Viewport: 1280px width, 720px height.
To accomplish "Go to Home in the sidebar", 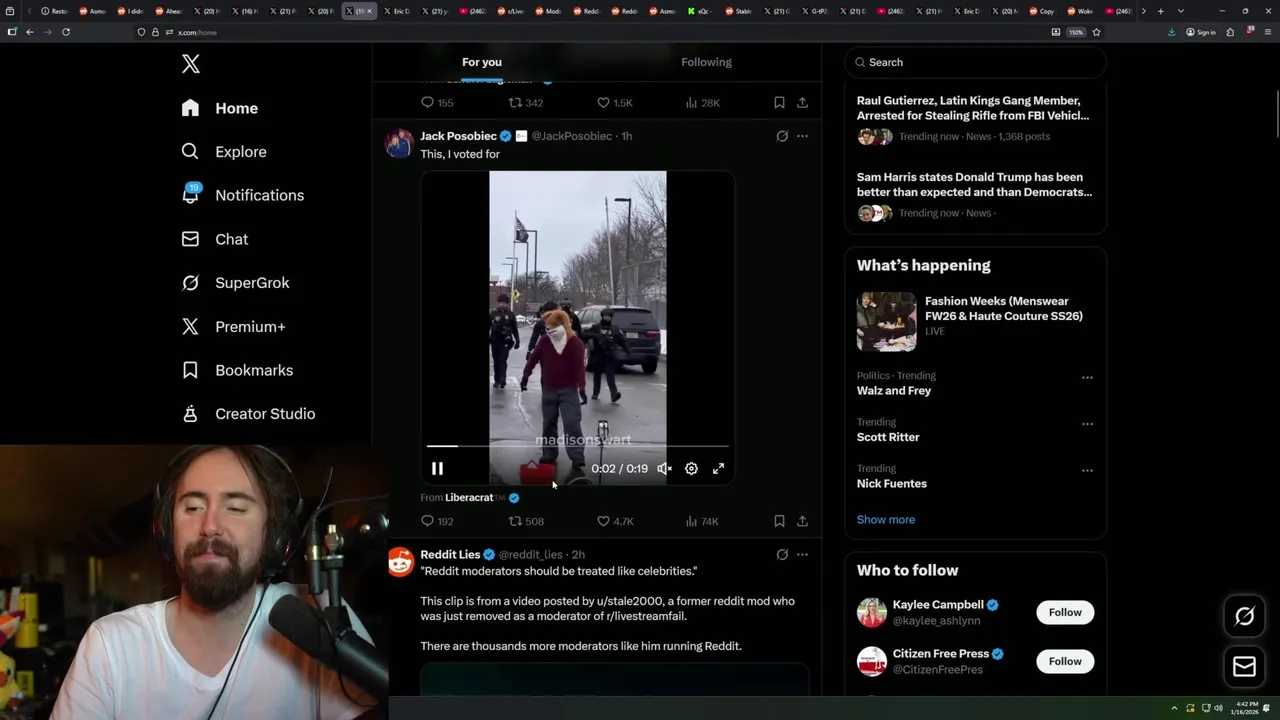I will [x=220, y=108].
